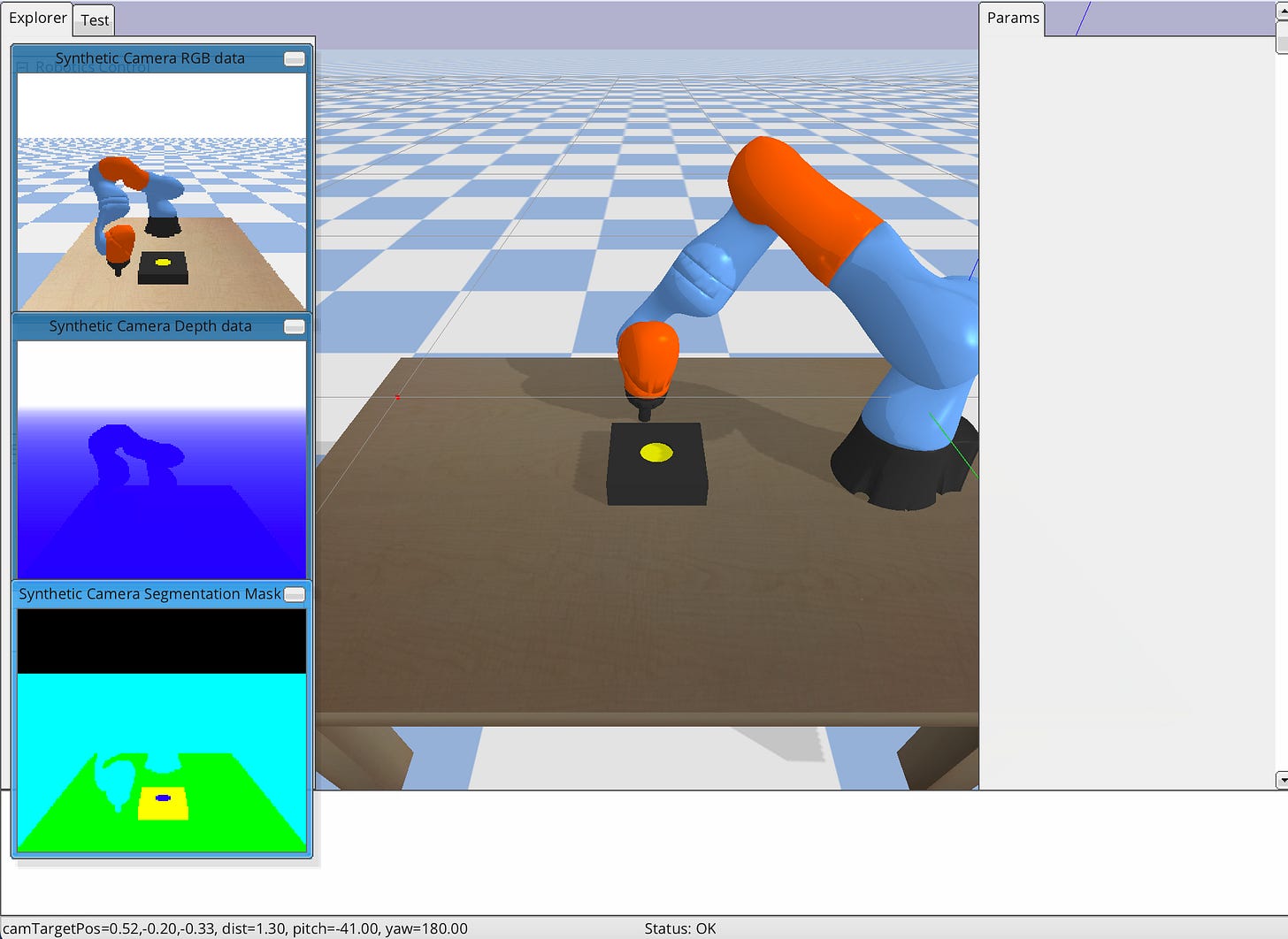1288x939 pixels.
Task: Collapse the Synthetic Camera Segmentation Mask window
Action: [x=295, y=594]
